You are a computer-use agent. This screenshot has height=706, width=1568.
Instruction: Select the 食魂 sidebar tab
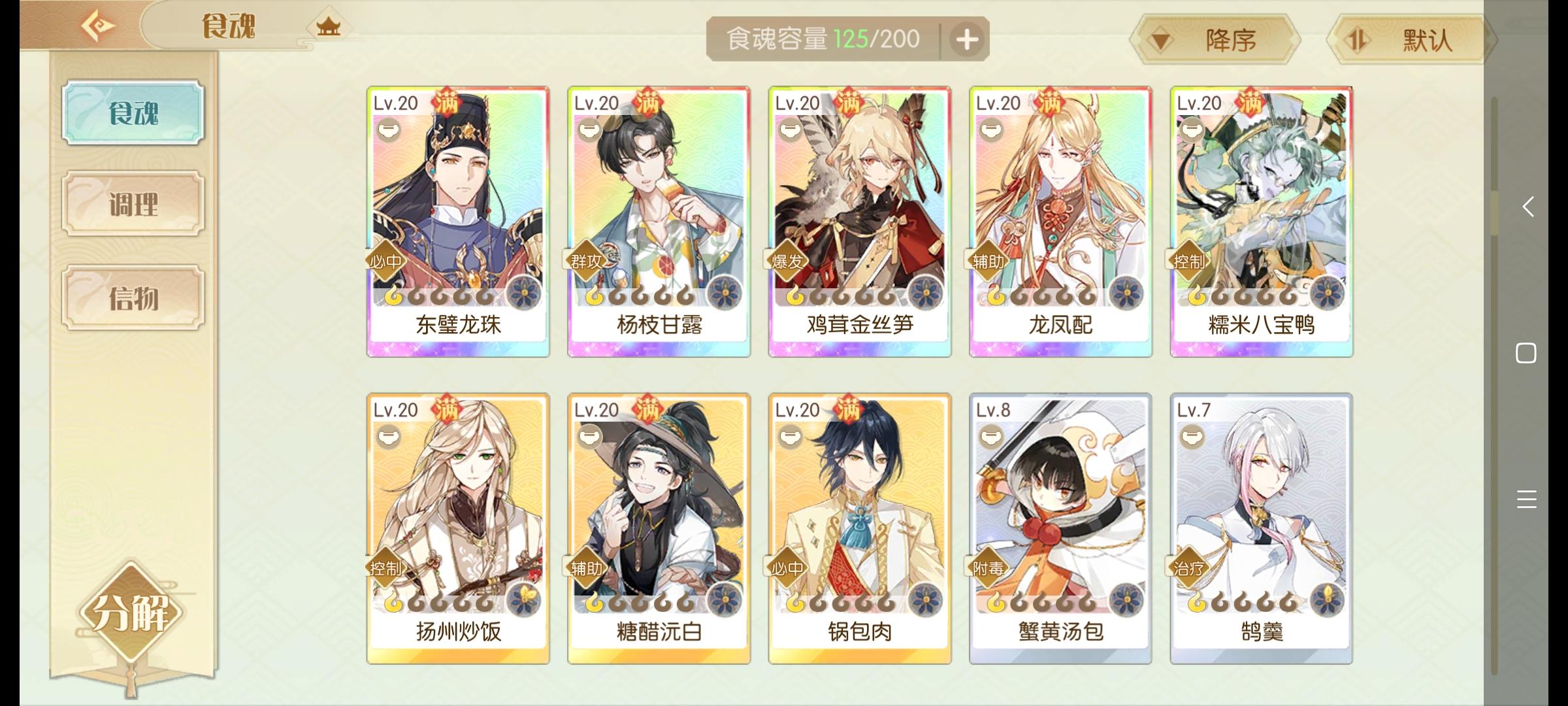[133, 112]
